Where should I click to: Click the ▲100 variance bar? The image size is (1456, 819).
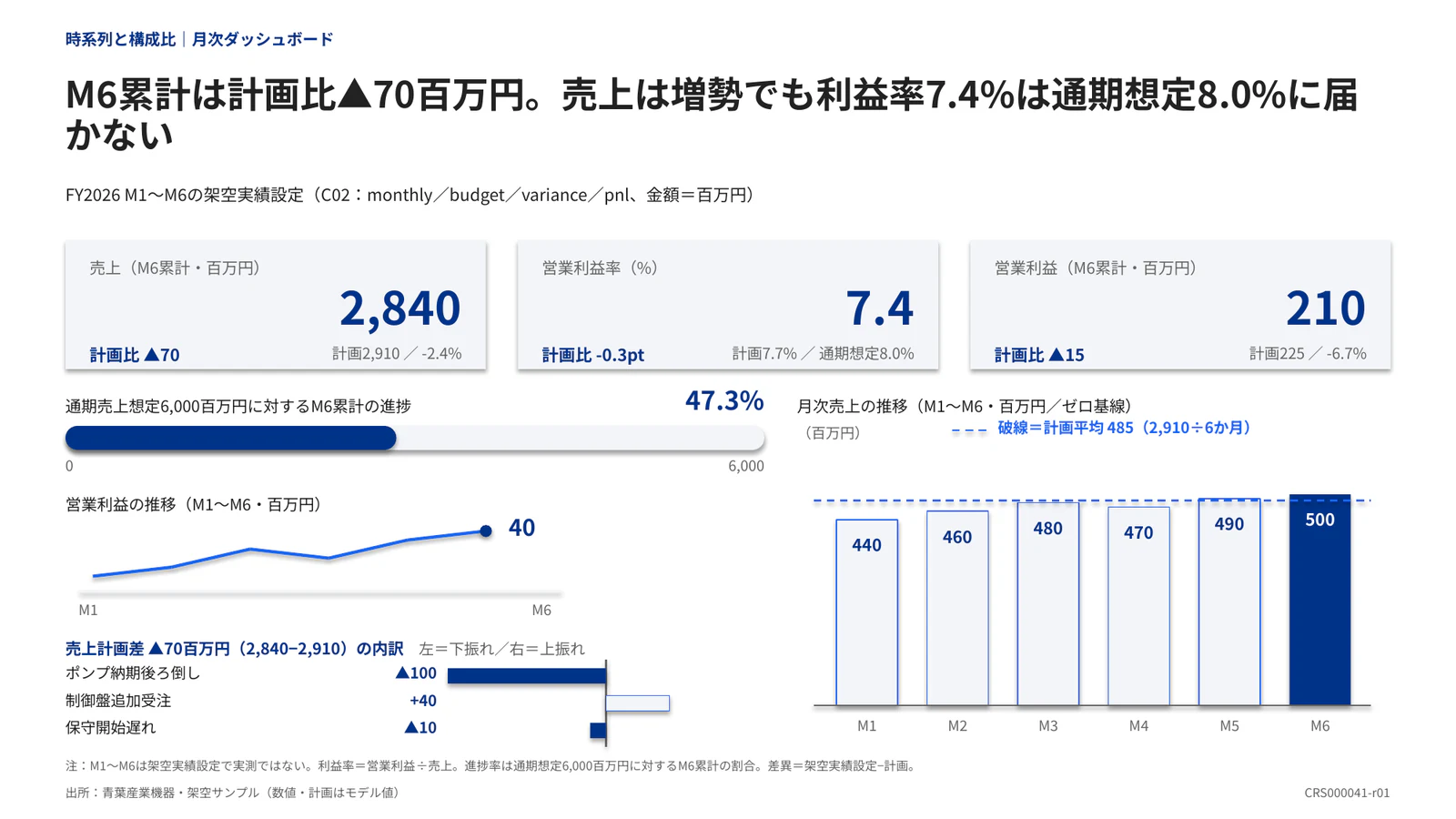pos(527,675)
